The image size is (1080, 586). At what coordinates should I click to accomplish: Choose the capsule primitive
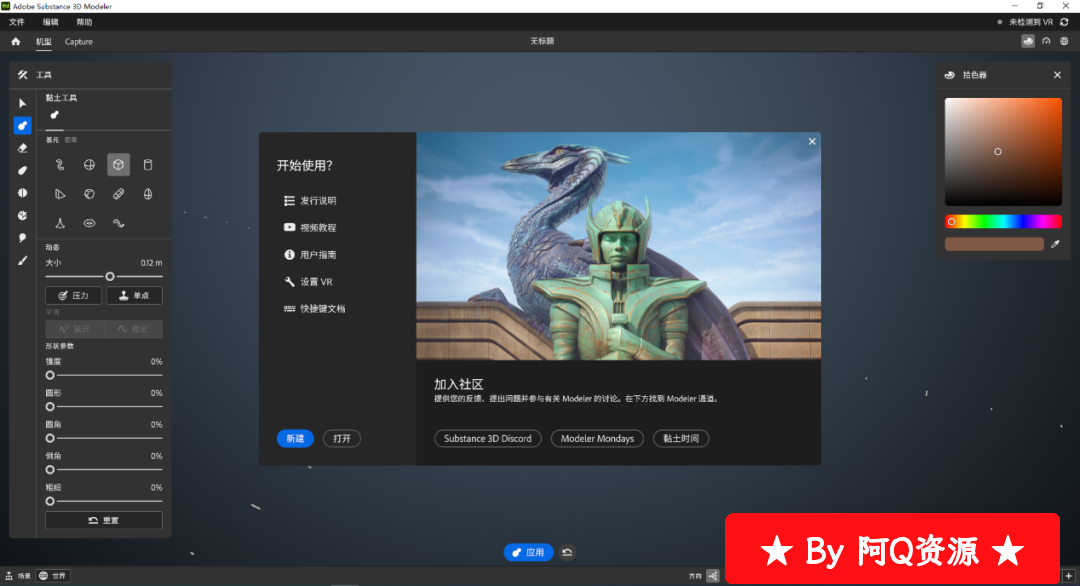(x=118, y=194)
